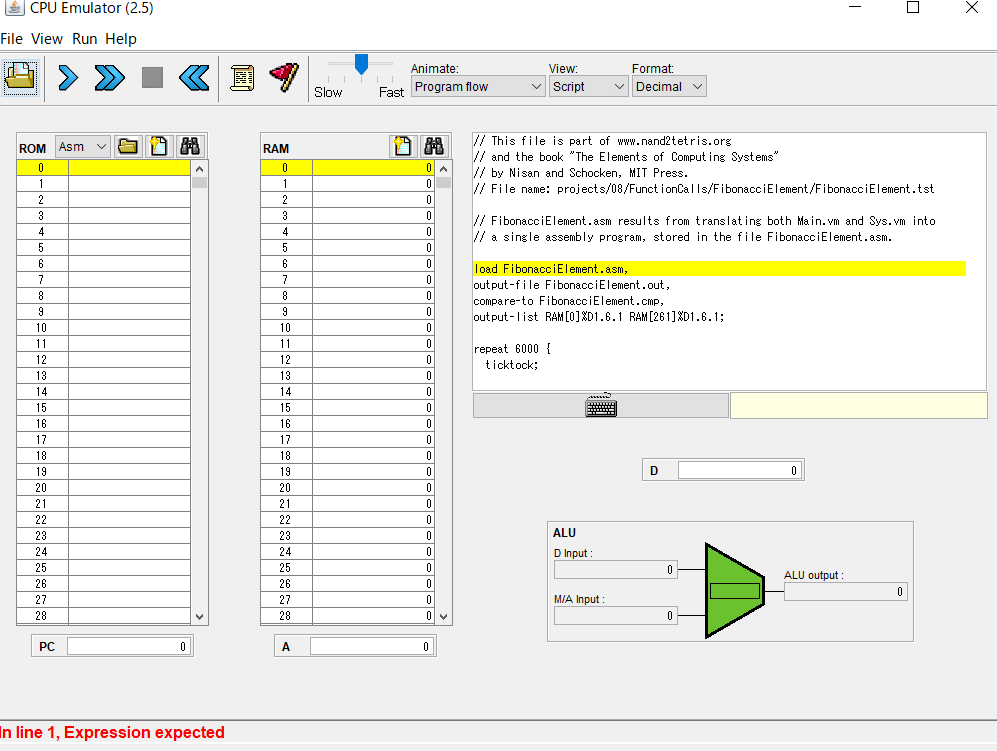Expand the View dropdown showing Script
Viewport: 997px width, 751px height.
pyautogui.click(x=588, y=87)
